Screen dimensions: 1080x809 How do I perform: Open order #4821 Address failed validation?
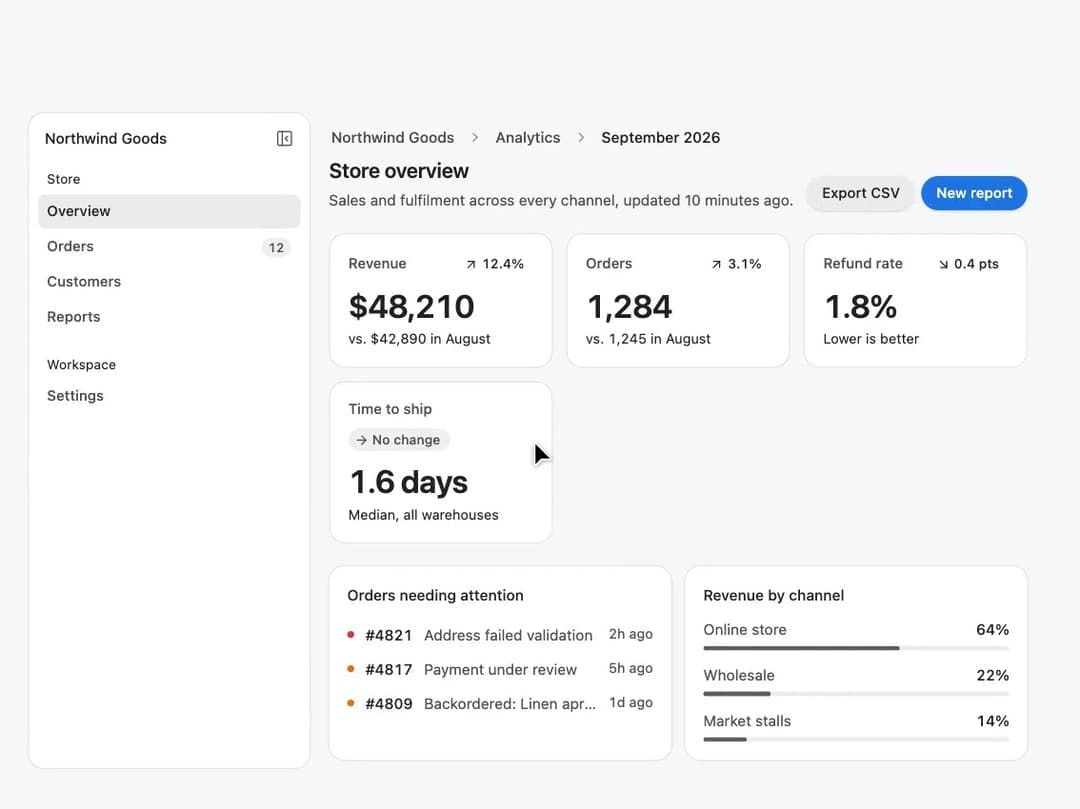click(x=500, y=635)
